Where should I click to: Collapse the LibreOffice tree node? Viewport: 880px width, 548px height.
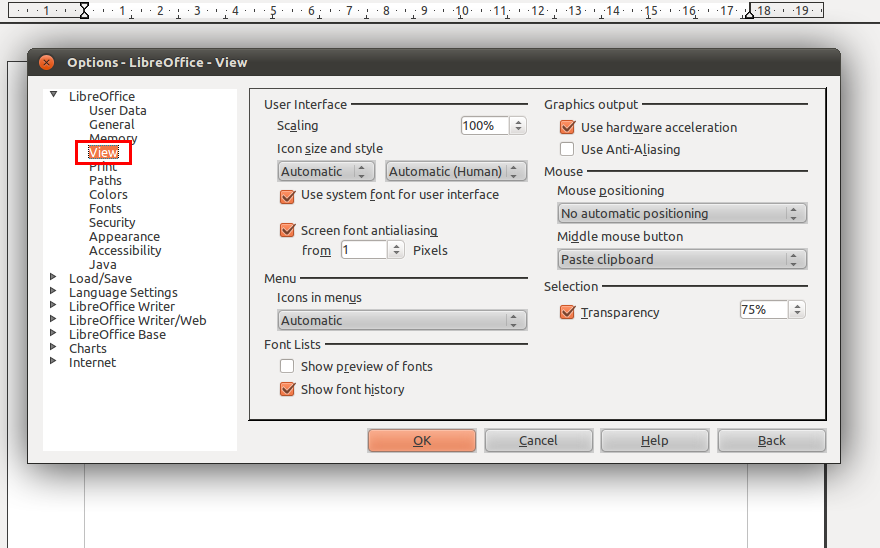coord(53,94)
